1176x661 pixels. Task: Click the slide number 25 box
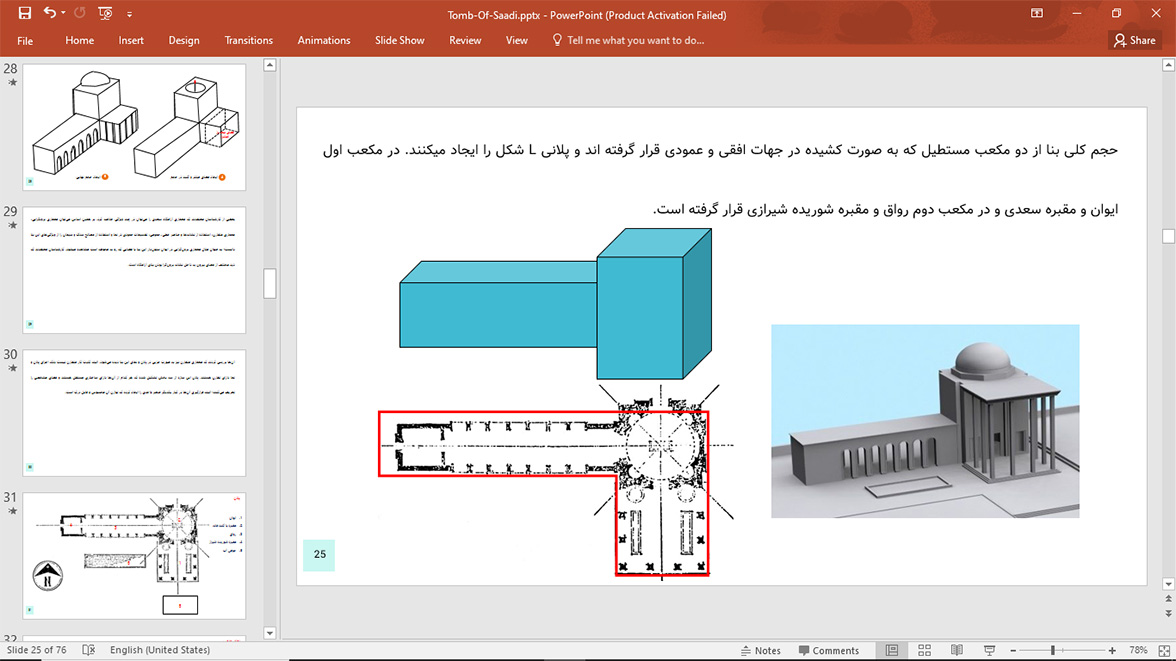coord(319,554)
